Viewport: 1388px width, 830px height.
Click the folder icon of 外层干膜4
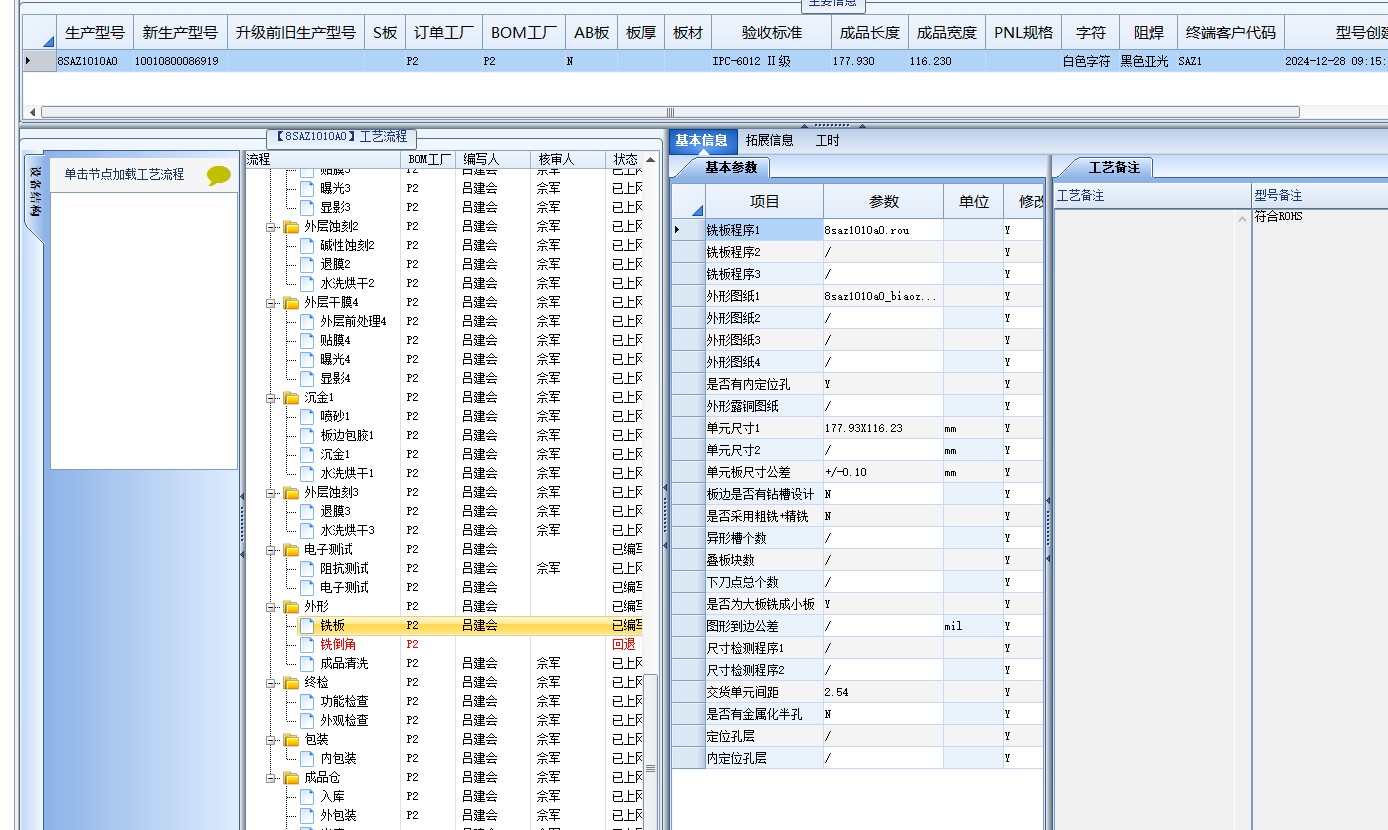[291, 303]
